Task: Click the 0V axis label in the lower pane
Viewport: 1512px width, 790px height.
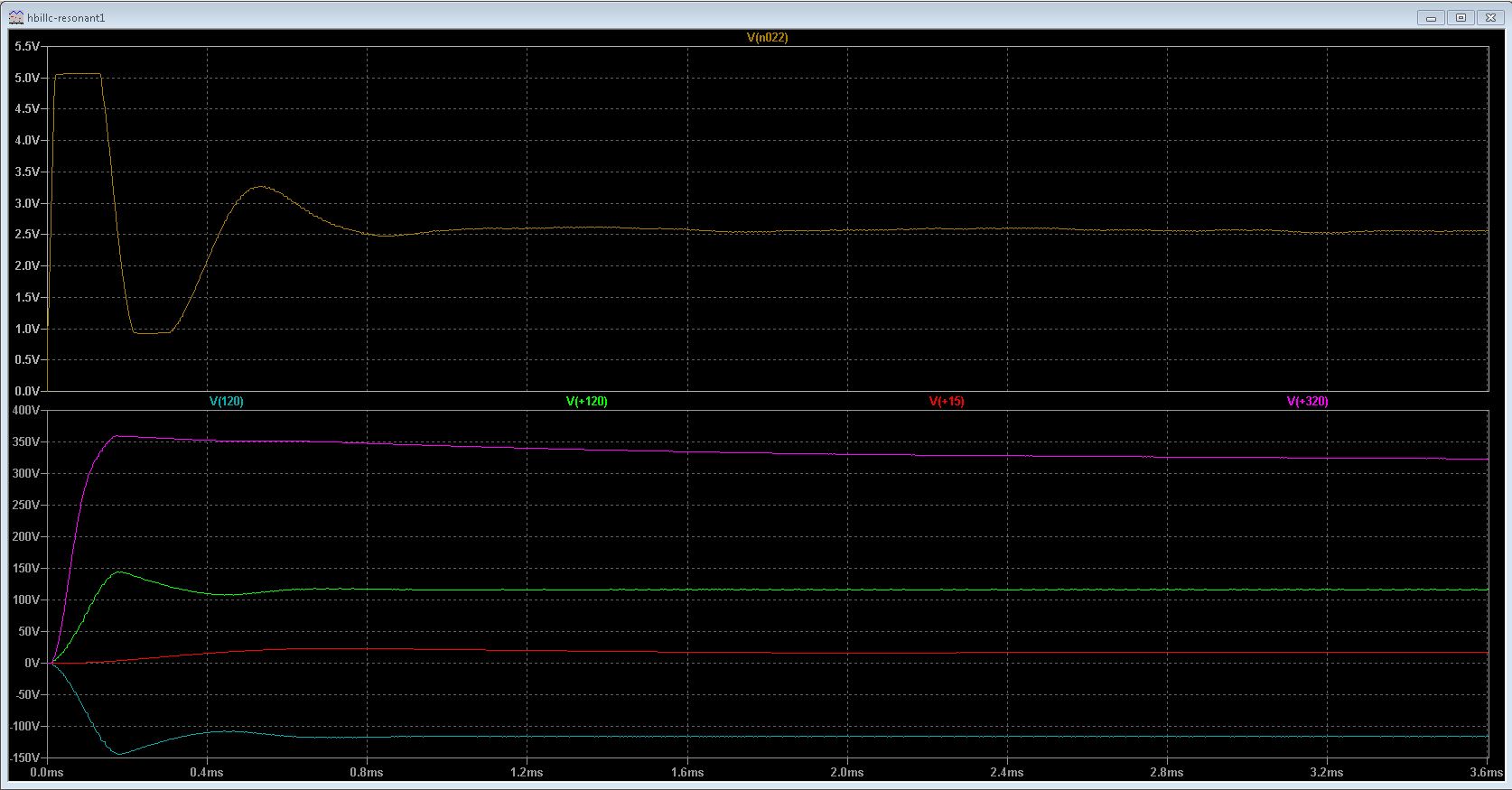Action: 33,664
